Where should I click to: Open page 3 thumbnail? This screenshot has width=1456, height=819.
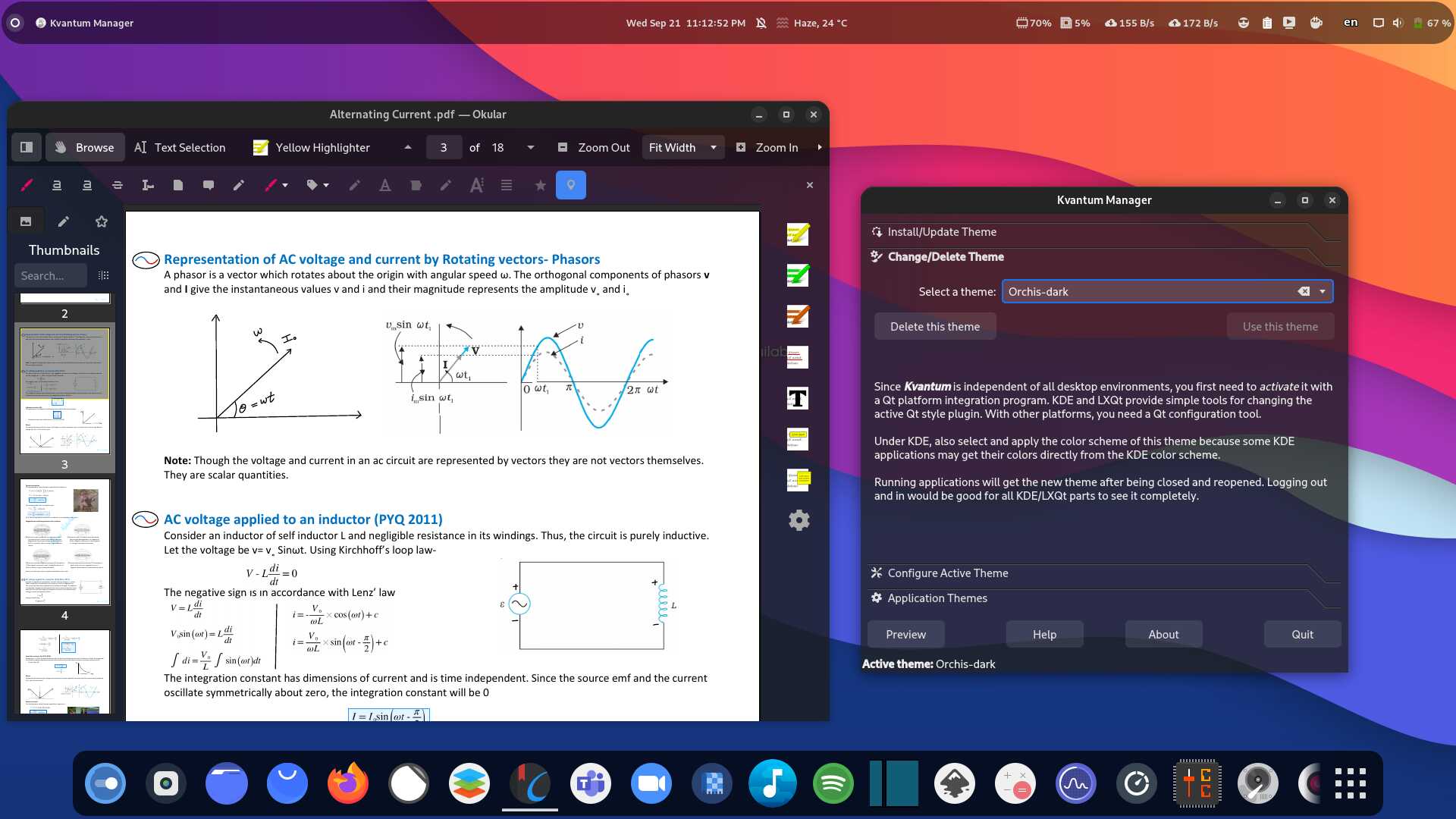coord(64,391)
